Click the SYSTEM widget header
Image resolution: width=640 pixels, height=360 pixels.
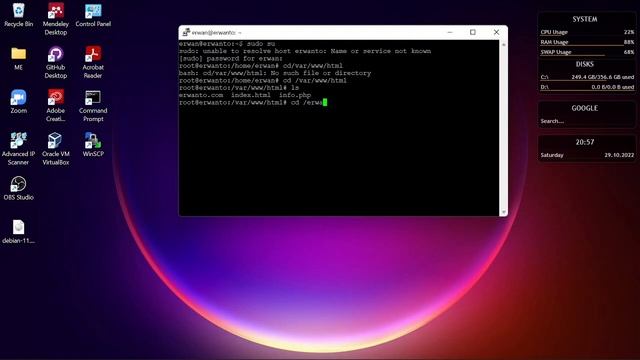[x=584, y=19]
